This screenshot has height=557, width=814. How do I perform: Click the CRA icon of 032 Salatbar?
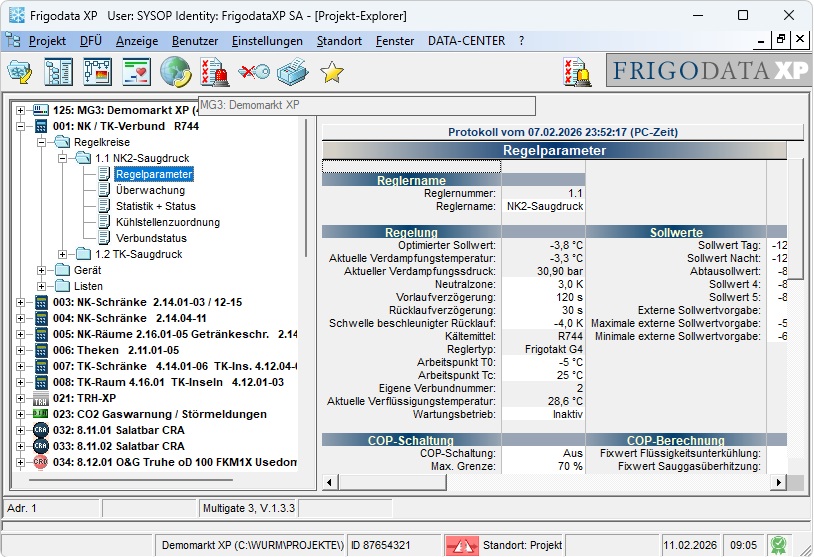click(x=40, y=430)
